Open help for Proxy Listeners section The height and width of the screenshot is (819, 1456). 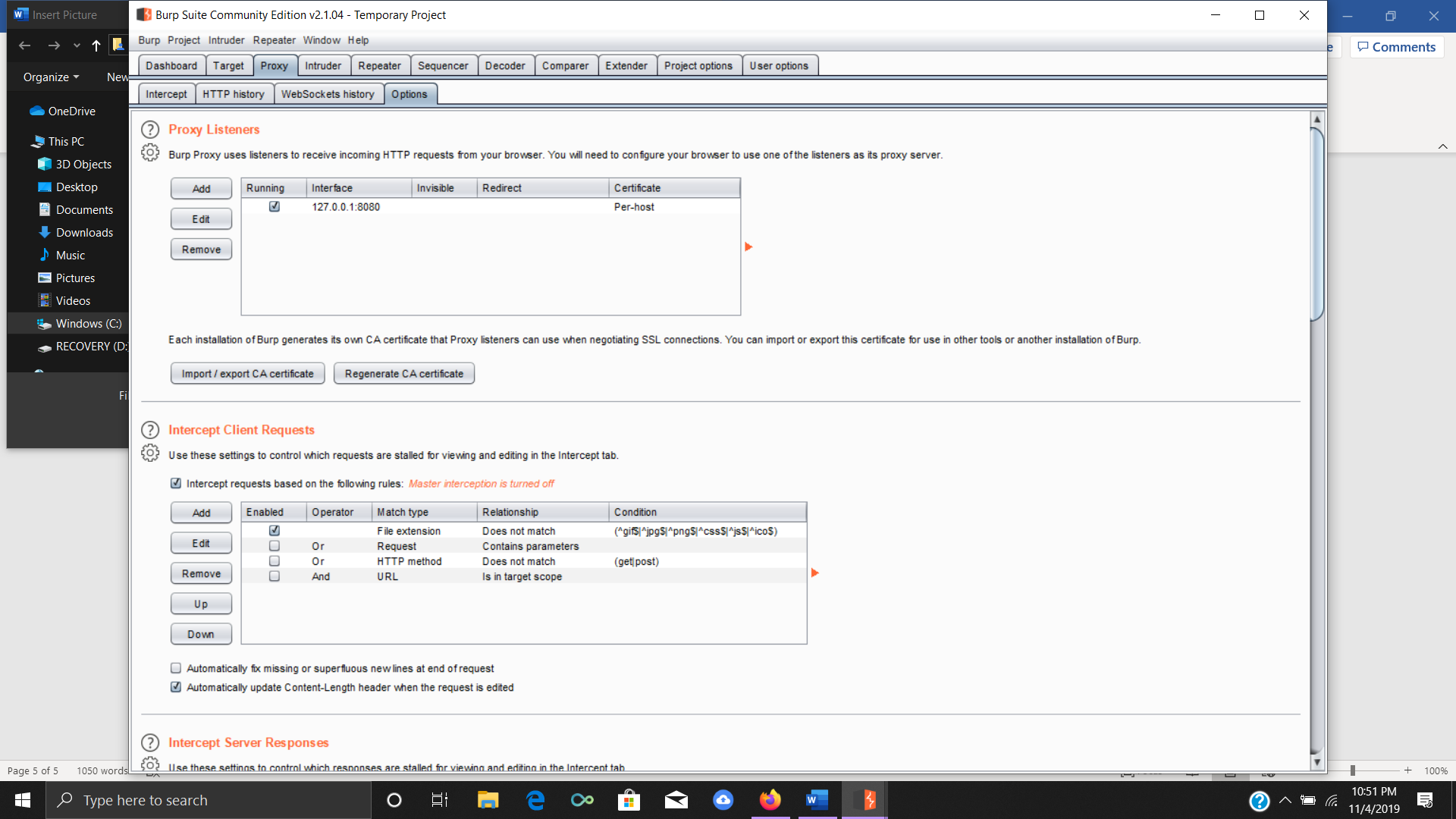[x=150, y=130]
